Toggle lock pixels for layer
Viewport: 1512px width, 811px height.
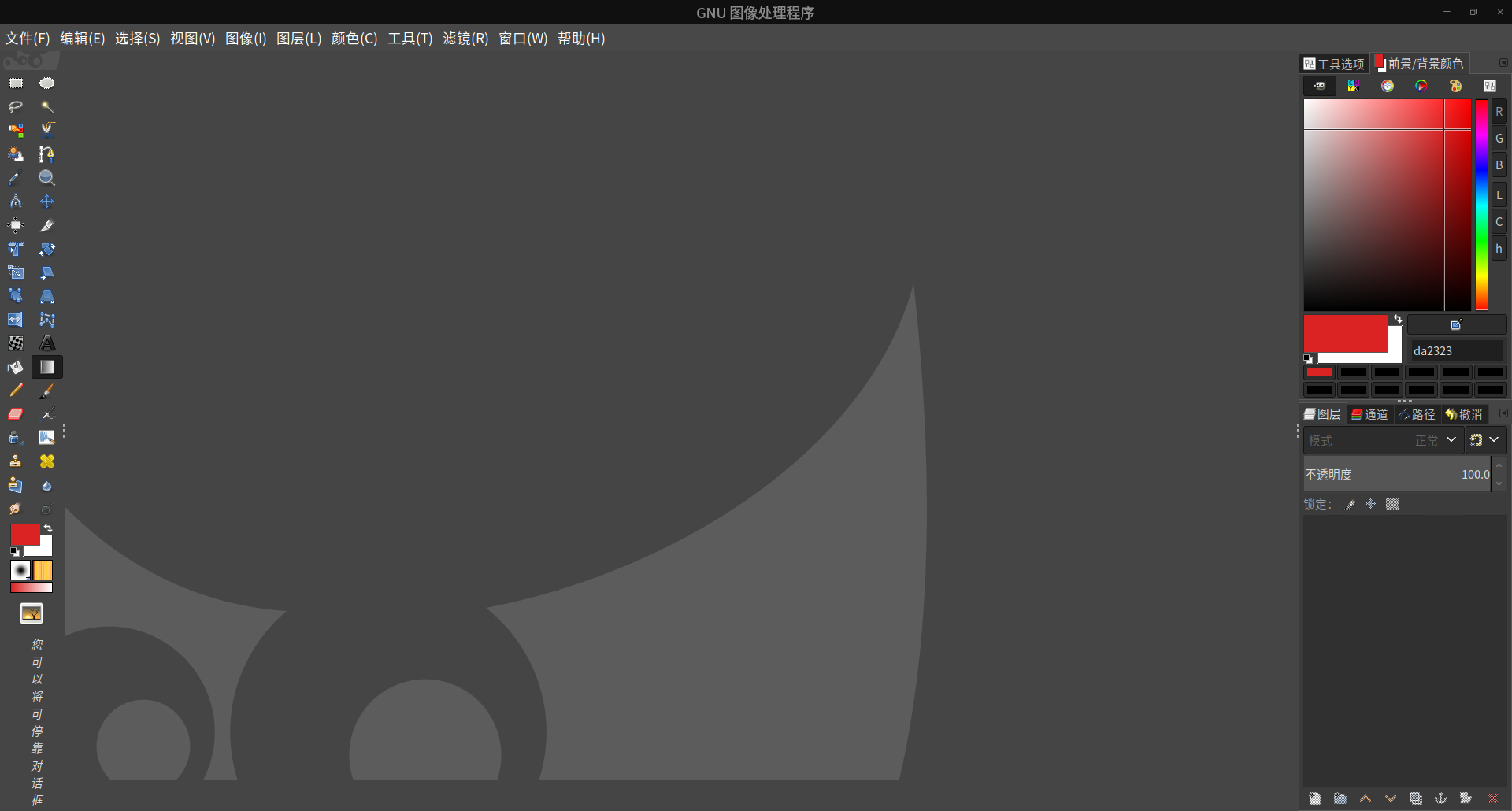point(1351,505)
